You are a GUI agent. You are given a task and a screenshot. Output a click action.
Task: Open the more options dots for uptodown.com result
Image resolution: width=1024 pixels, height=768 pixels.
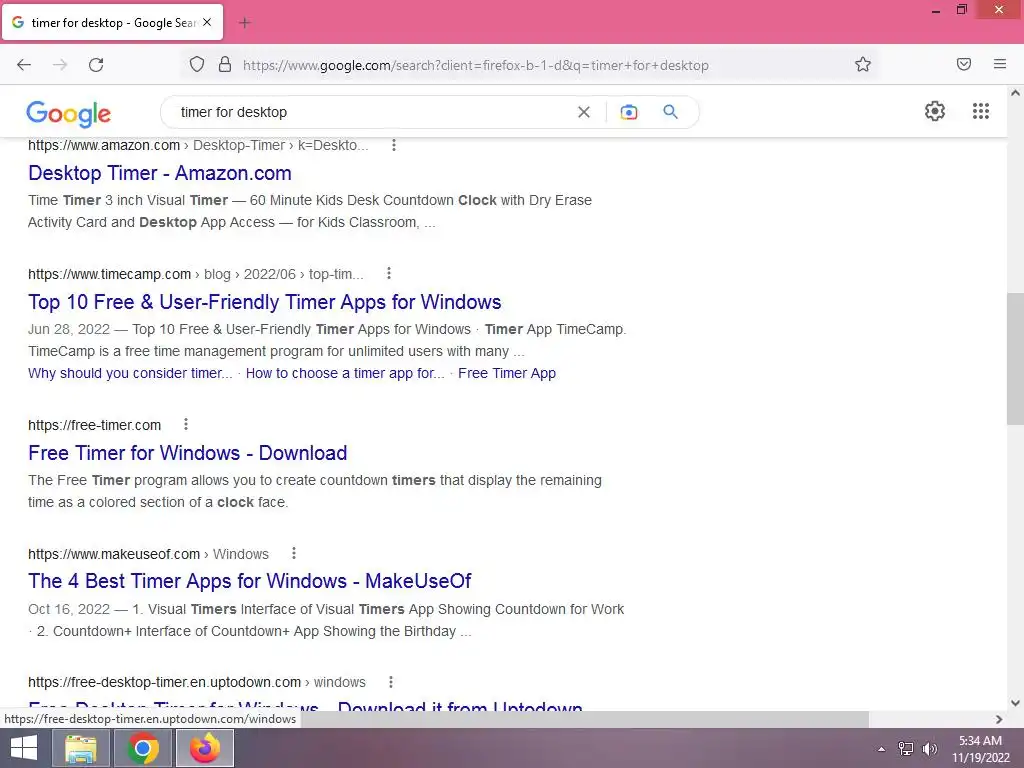coord(391,682)
